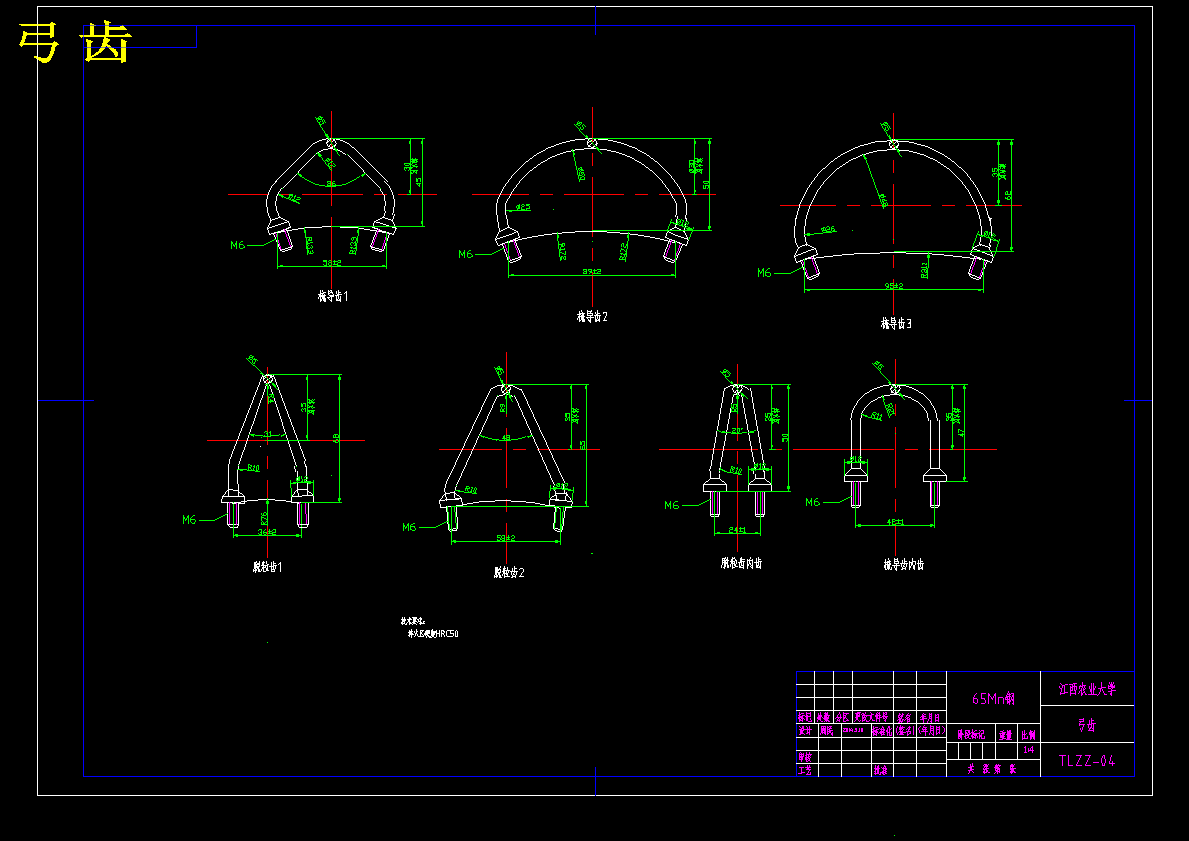
Task: Click drawing number TLZZ-04
Action: (1087, 761)
